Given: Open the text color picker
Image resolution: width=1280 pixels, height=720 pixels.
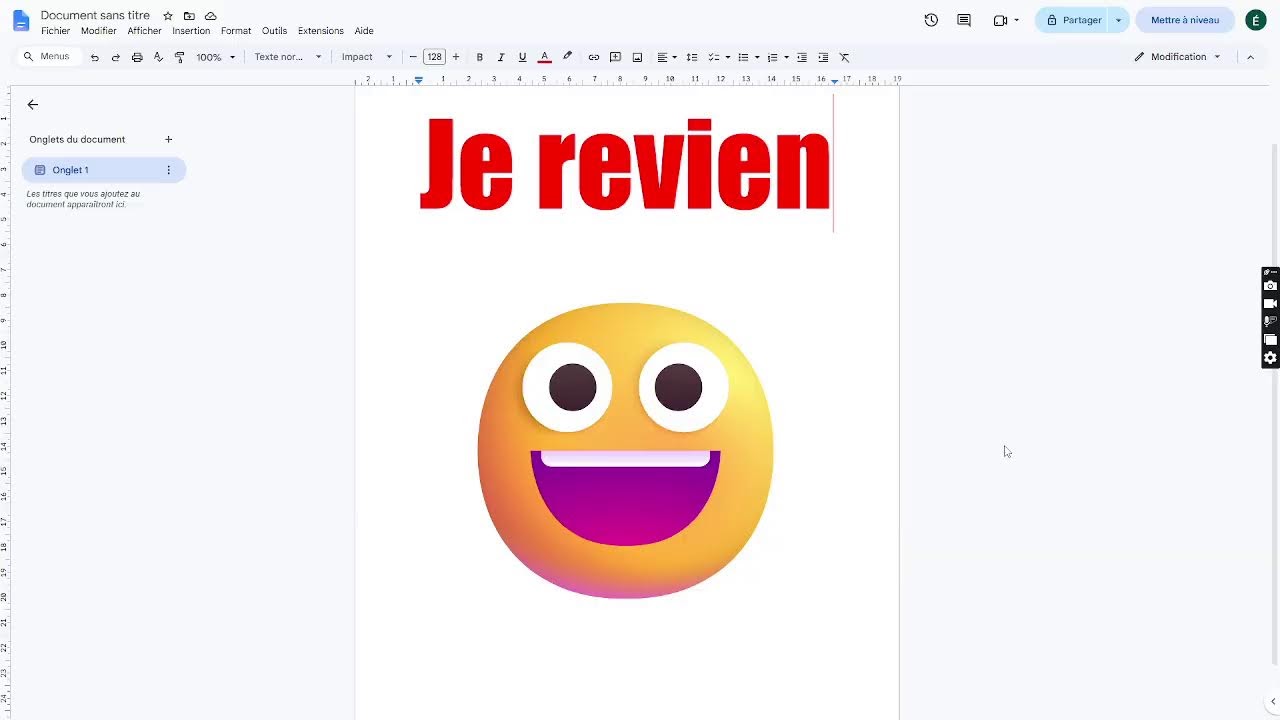Looking at the screenshot, I should pos(544,57).
